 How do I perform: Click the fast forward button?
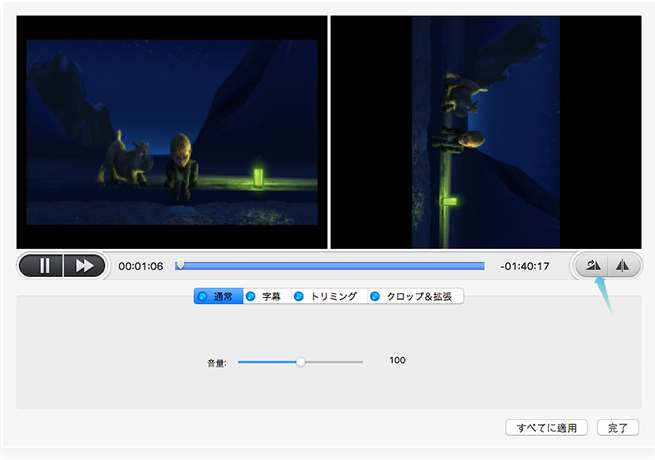pos(84,266)
